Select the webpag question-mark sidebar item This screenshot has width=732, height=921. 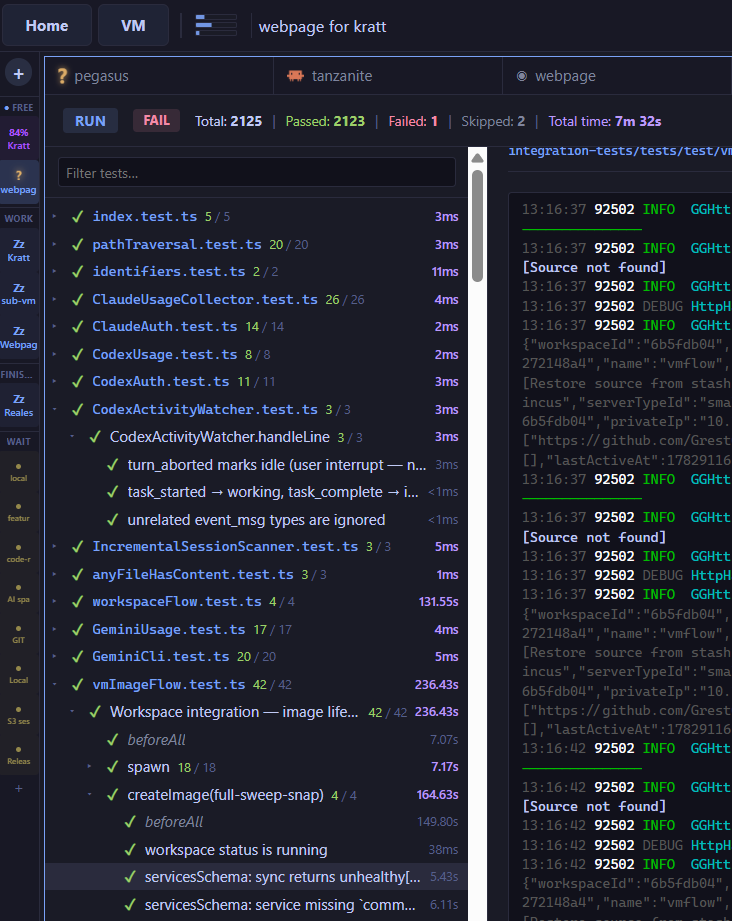coord(19,182)
